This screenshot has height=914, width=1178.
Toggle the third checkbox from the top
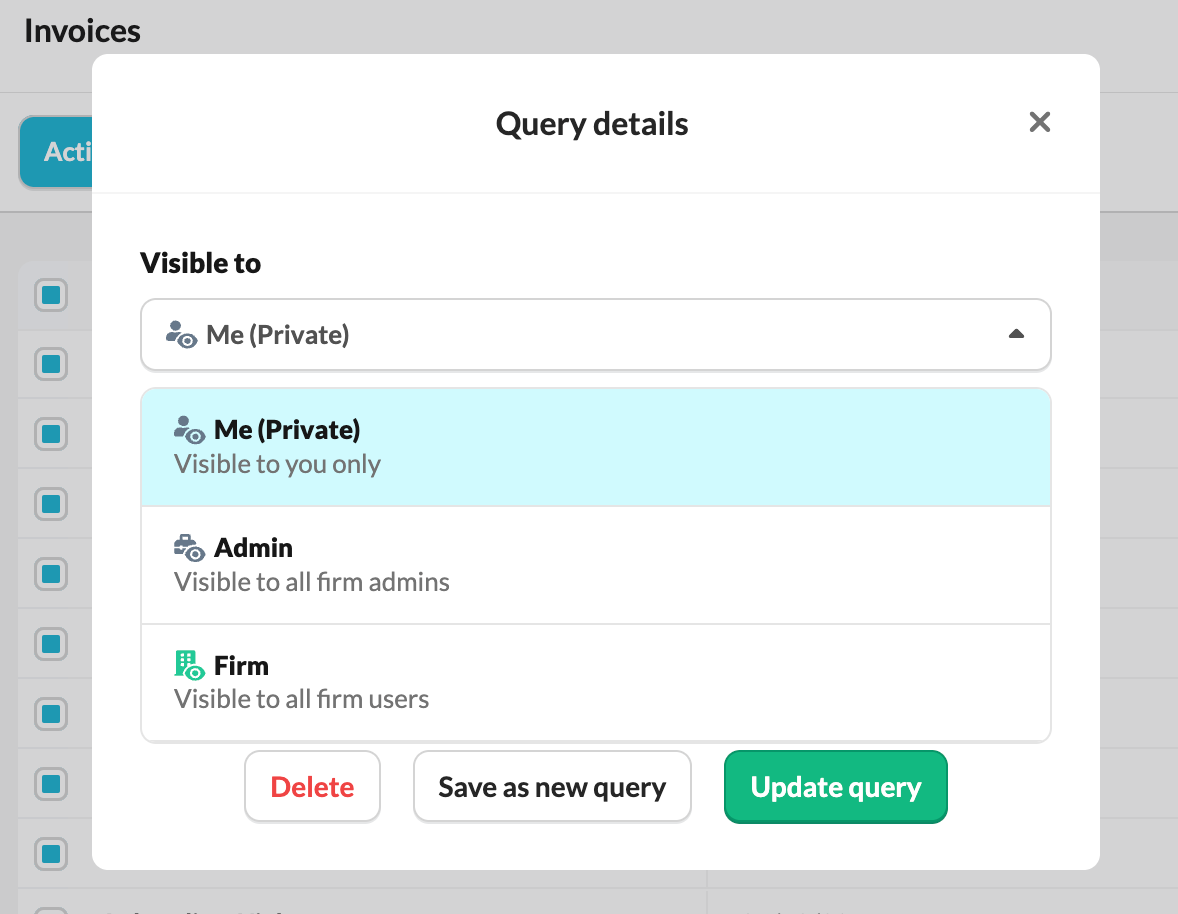coord(51,434)
